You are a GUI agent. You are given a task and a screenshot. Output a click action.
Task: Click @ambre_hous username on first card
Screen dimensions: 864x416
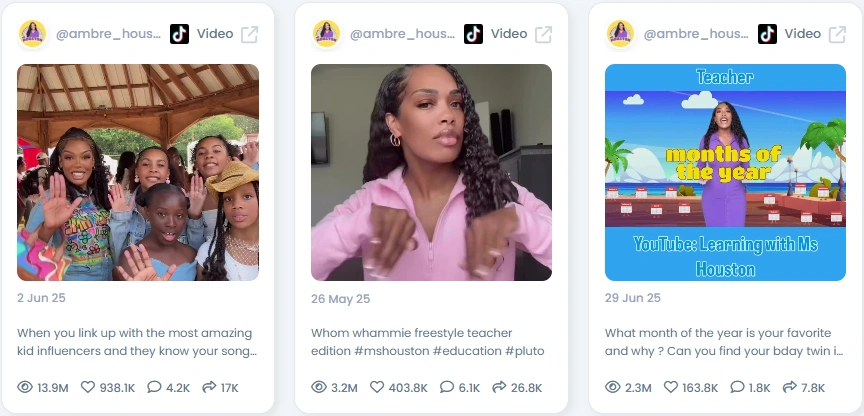click(x=109, y=34)
